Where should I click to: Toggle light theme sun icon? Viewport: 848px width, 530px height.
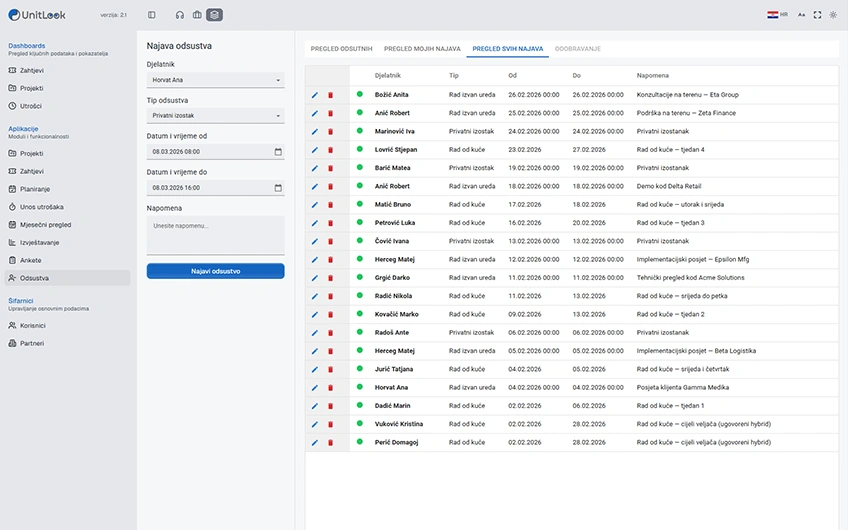pyautogui.click(x=833, y=15)
